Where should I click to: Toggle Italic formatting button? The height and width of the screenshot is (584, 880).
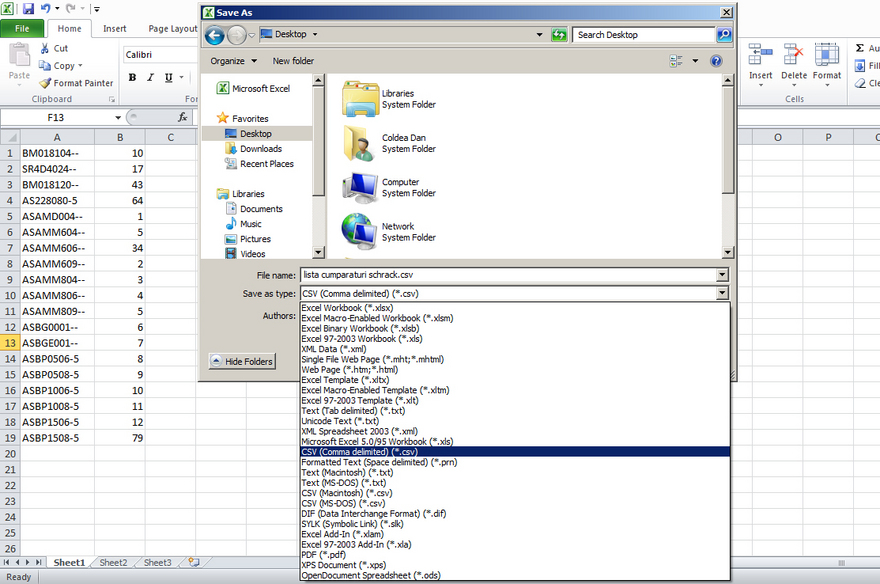[150, 77]
